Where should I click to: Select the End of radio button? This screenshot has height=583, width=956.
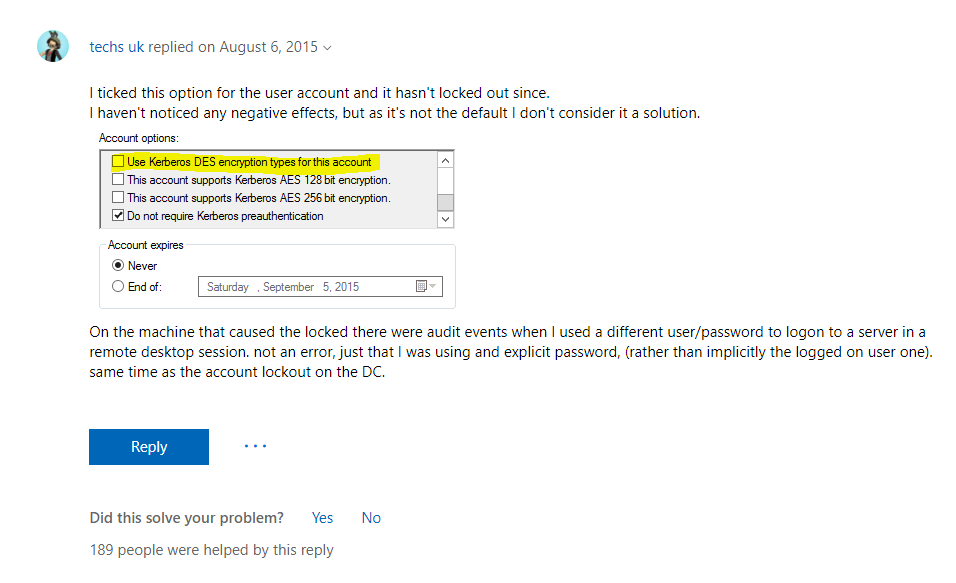pos(118,286)
